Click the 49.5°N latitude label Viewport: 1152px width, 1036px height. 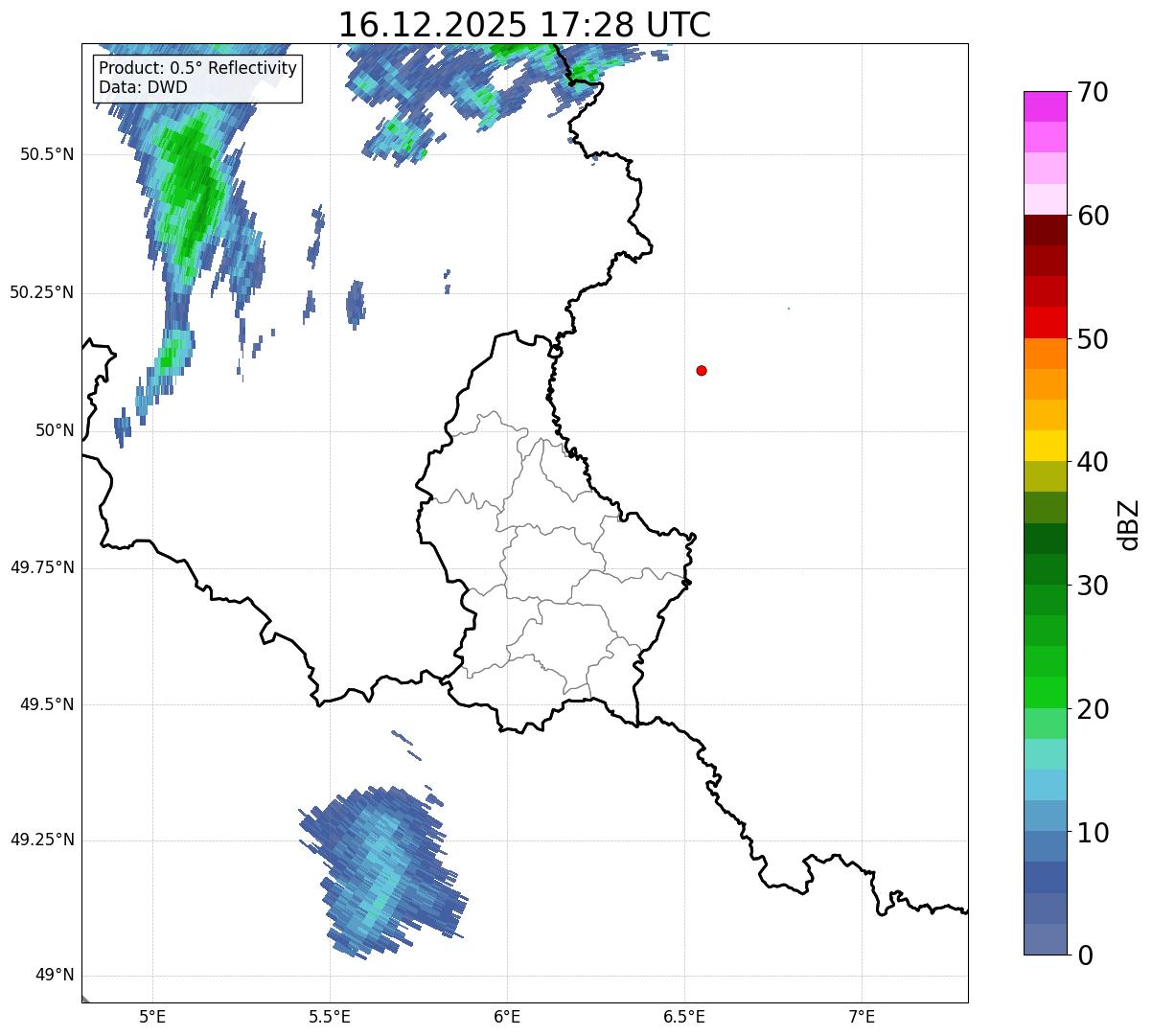tap(47, 704)
